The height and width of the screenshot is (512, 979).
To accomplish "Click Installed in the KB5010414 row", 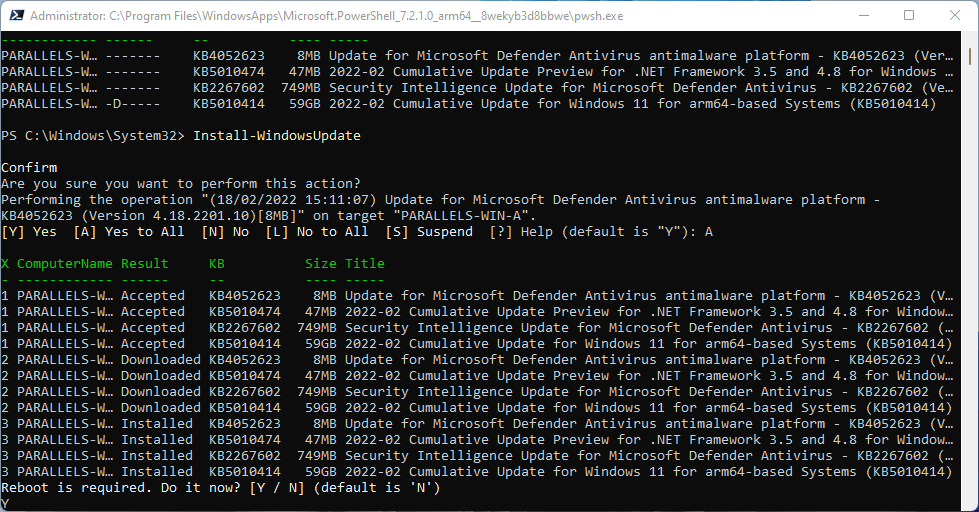I will [157, 471].
